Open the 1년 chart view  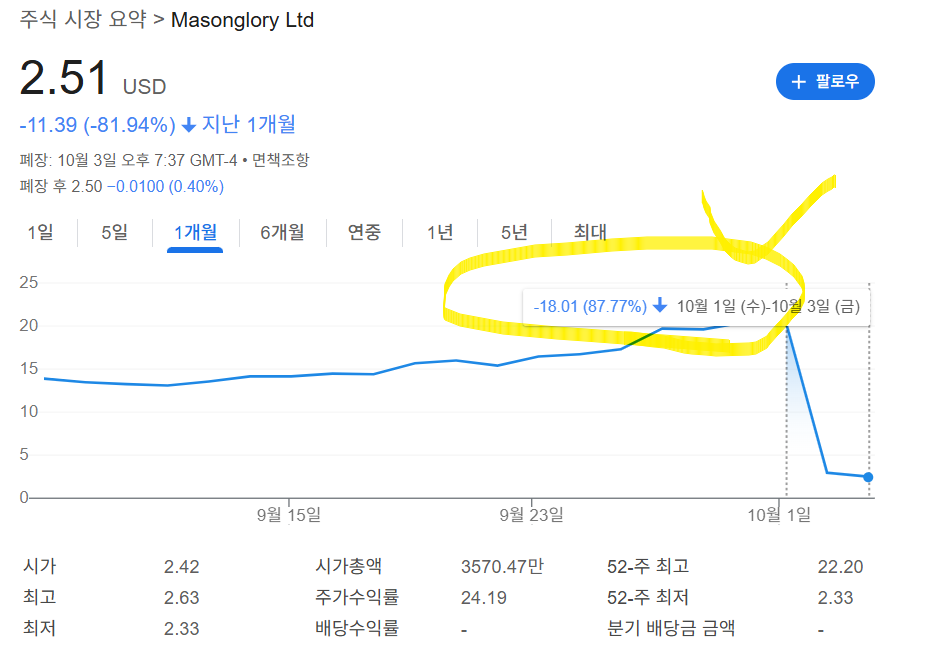pos(439,232)
